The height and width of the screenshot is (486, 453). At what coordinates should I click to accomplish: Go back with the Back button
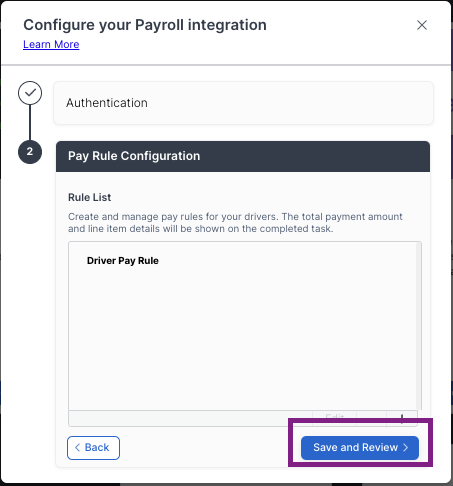[93, 448]
